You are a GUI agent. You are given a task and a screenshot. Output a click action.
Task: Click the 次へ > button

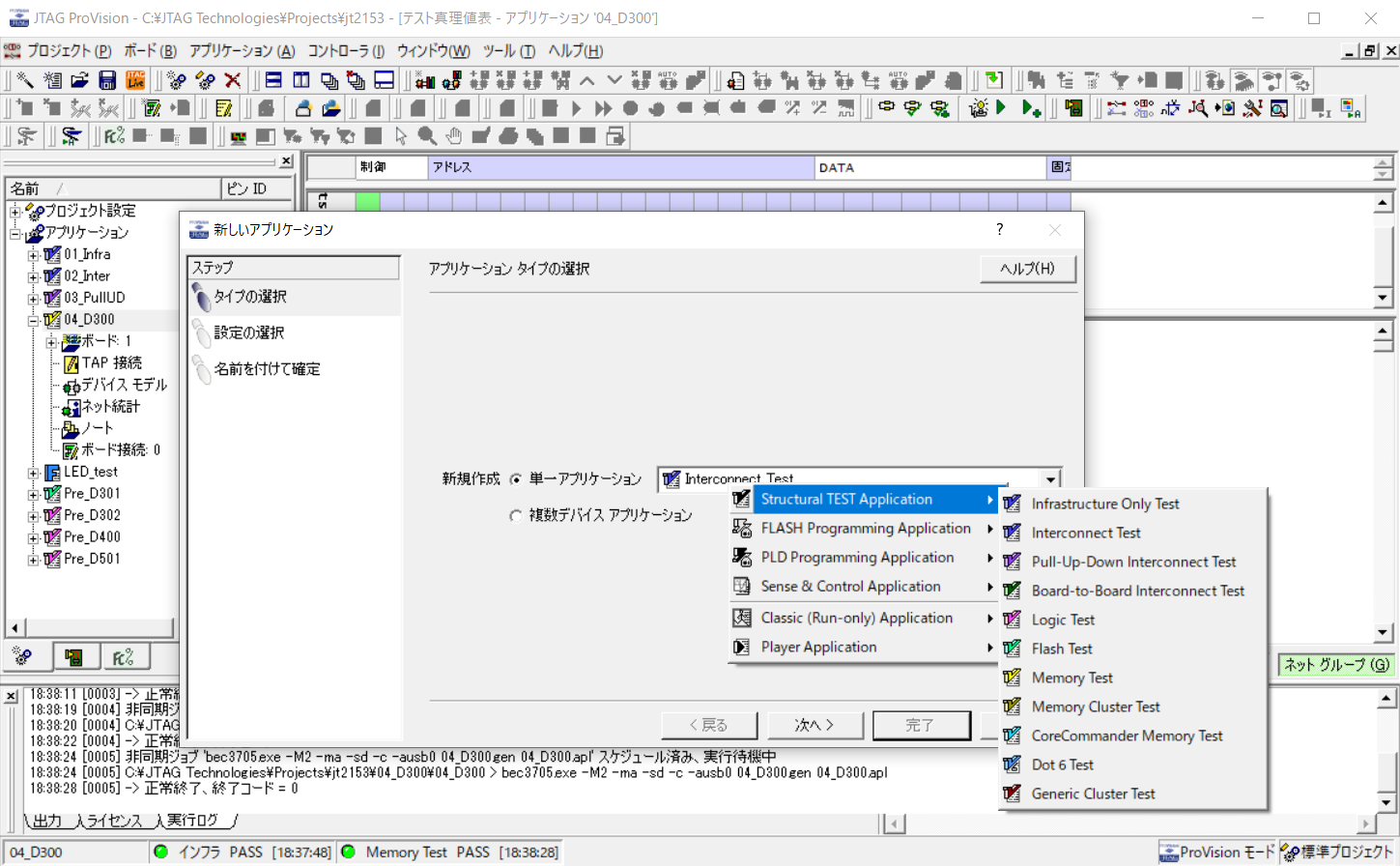814,725
